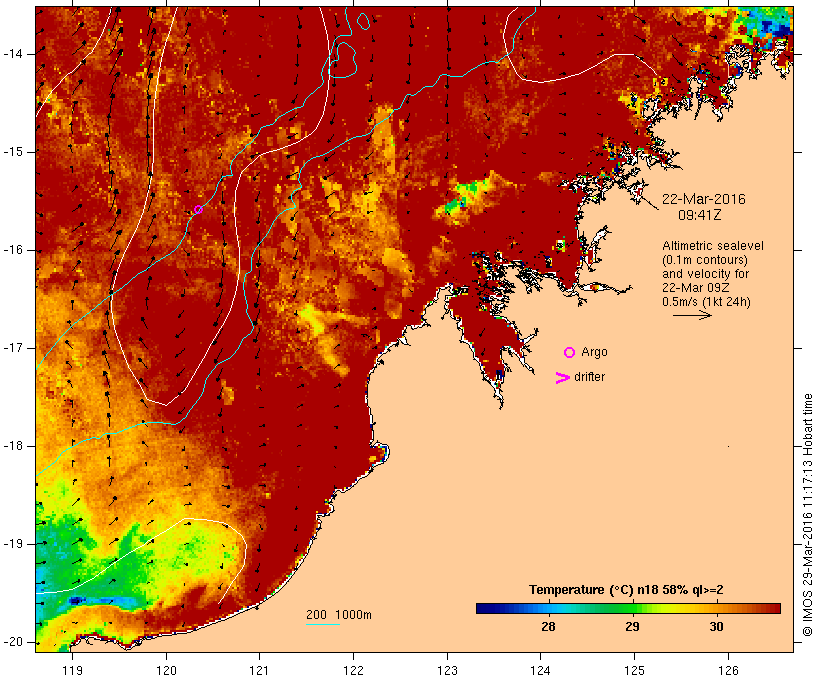Click the latitude label -19
Image resolution: width=820 pixels, height=680 pixels.
[13, 544]
